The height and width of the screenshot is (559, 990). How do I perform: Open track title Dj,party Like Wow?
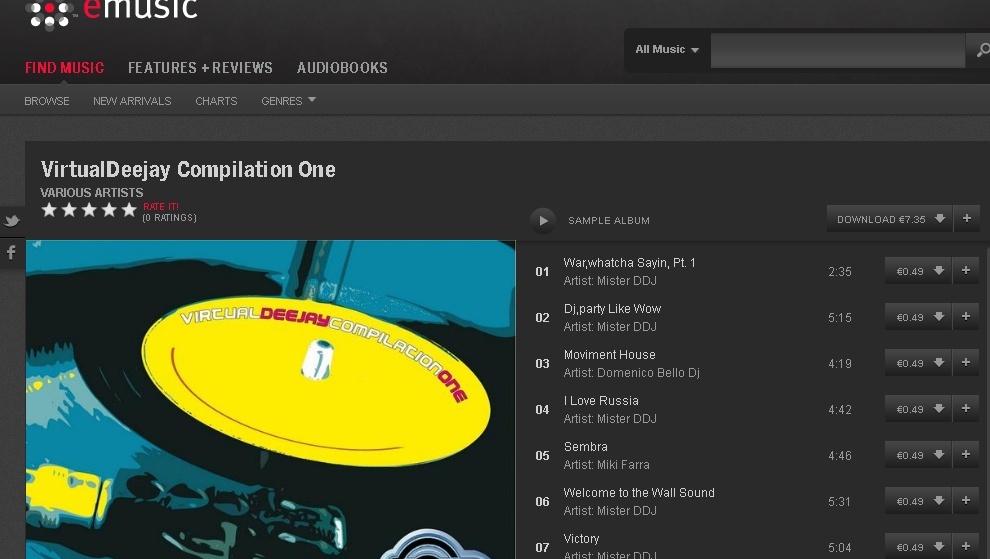[612, 309]
